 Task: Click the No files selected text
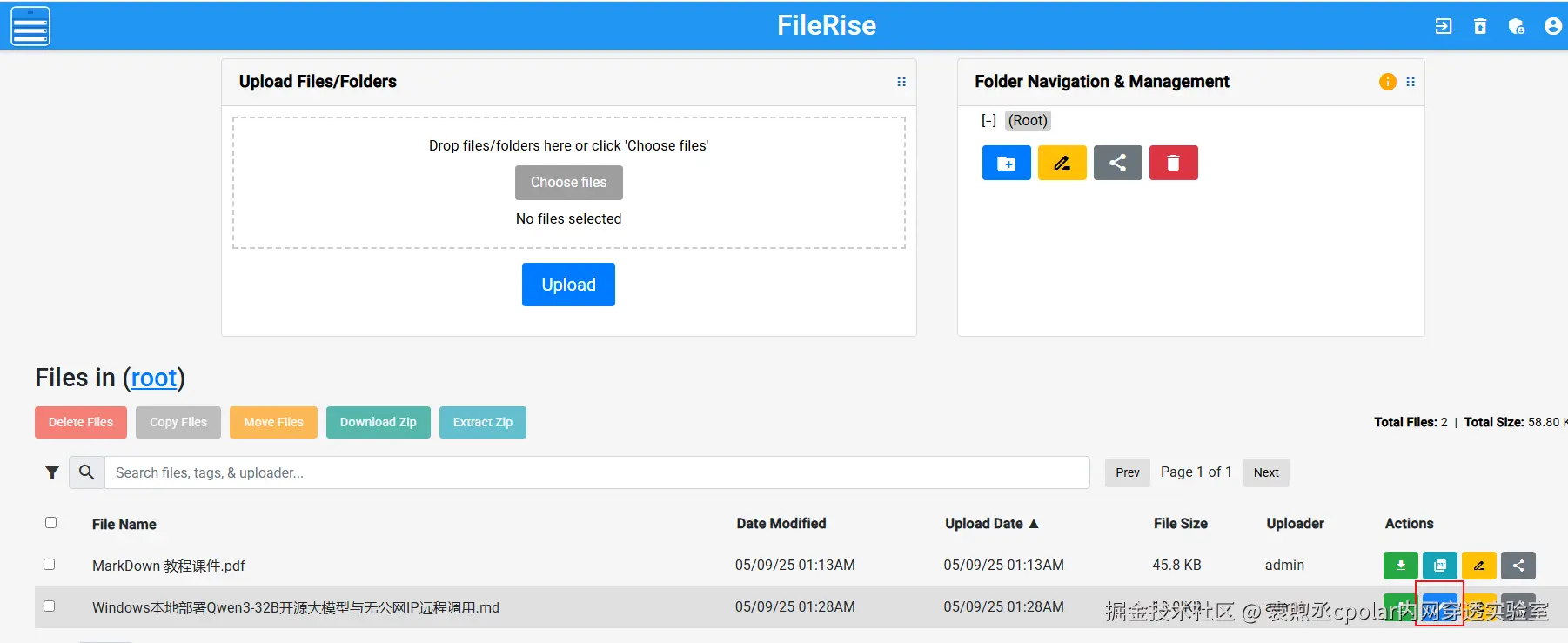569,219
